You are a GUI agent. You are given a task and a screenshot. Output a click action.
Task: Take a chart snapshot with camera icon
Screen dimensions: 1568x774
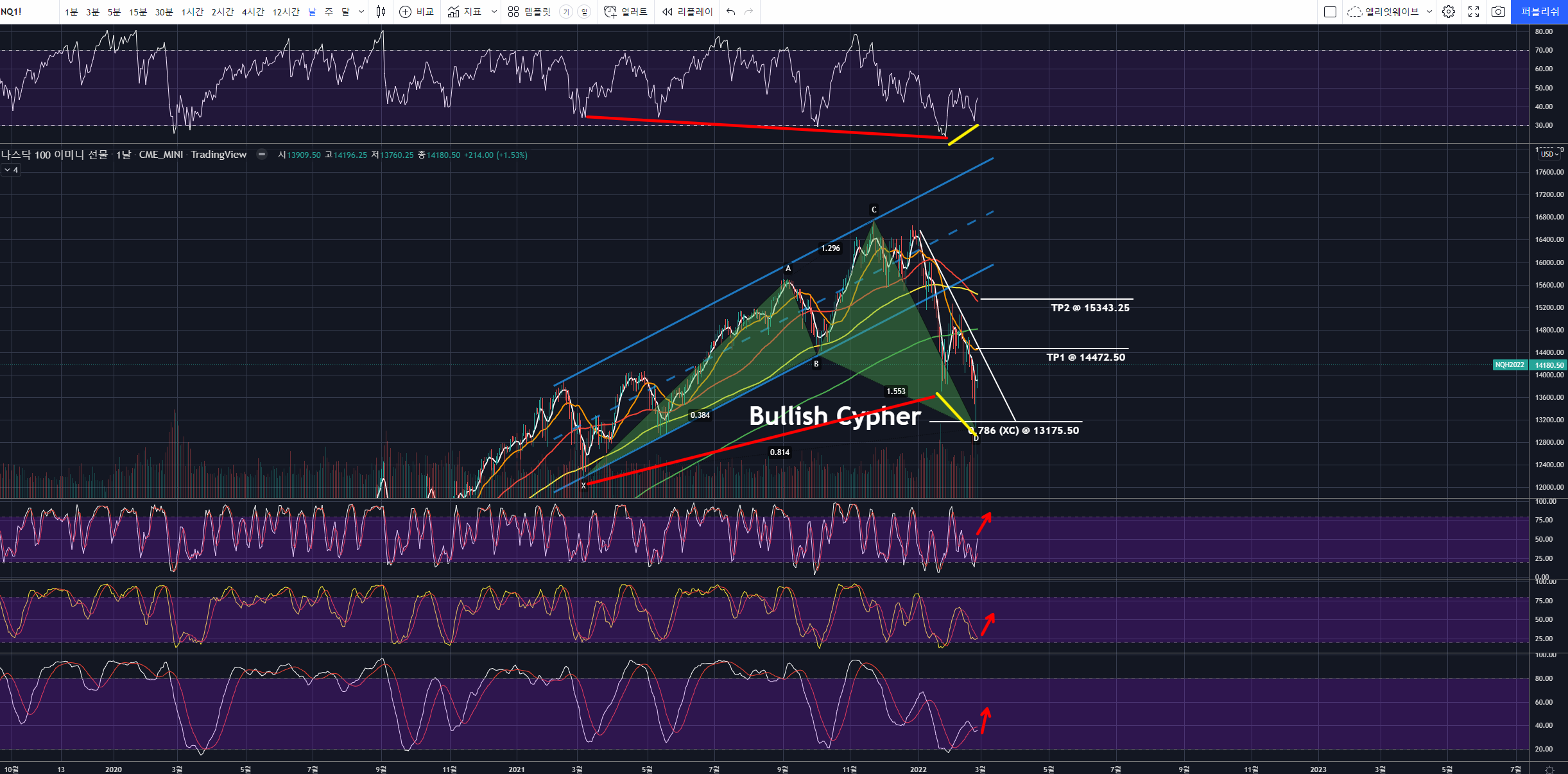tap(1498, 12)
